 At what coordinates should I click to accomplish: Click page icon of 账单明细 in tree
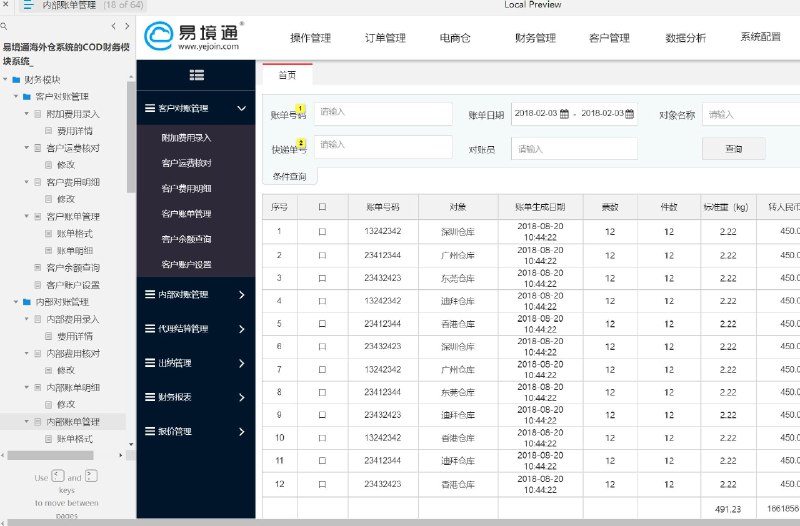click(x=48, y=251)
